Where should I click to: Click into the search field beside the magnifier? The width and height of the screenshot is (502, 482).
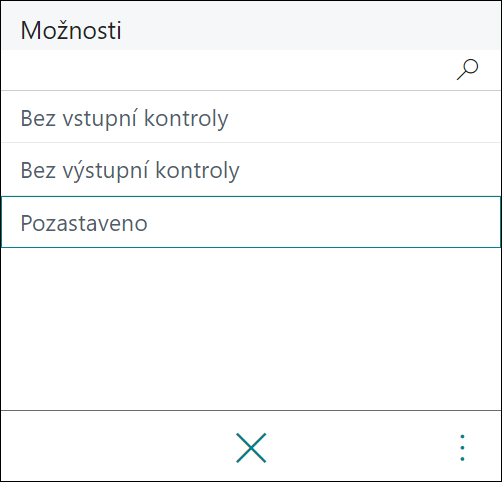[227, 70]
